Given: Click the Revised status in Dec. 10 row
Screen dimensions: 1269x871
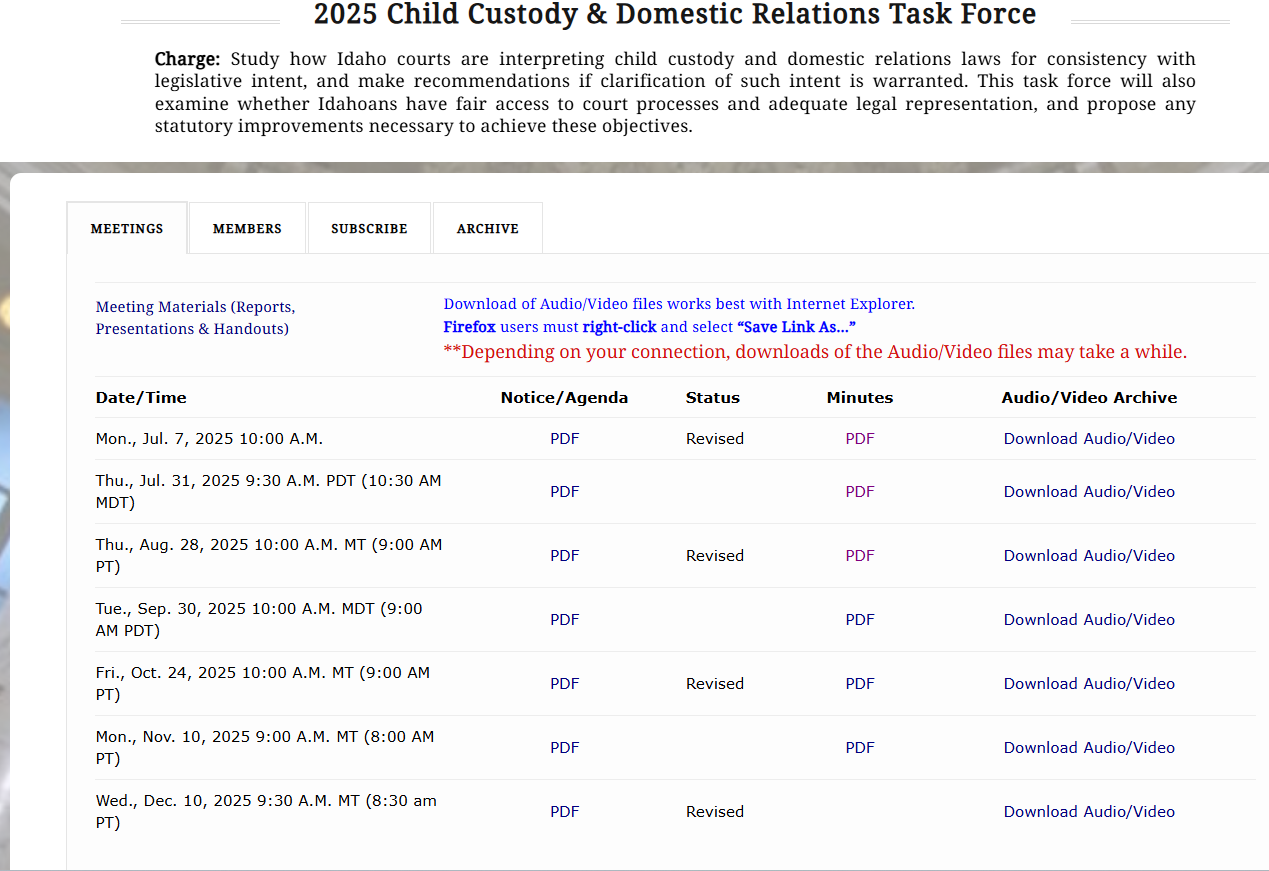Looking at the screenshot, I should click(x=715, y=812).
